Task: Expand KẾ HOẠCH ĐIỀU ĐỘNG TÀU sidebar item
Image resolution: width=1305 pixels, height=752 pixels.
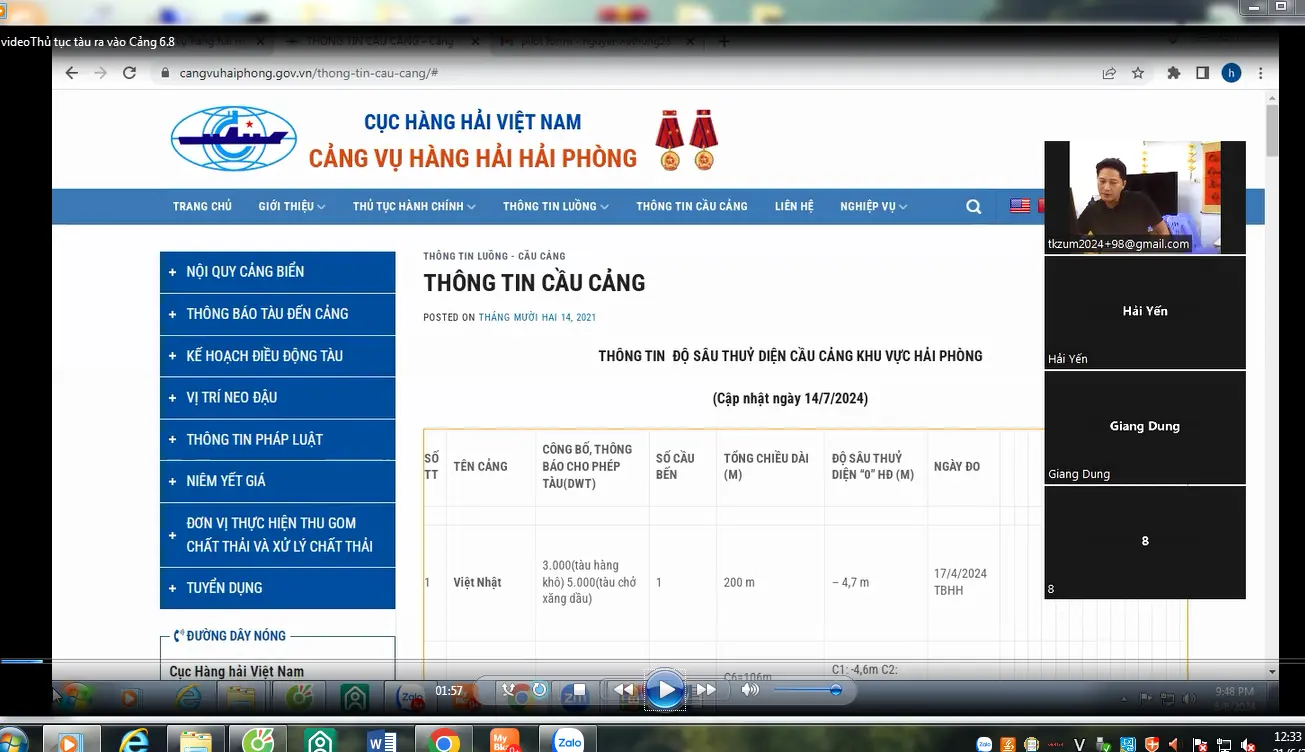Action: pos(277,356)
